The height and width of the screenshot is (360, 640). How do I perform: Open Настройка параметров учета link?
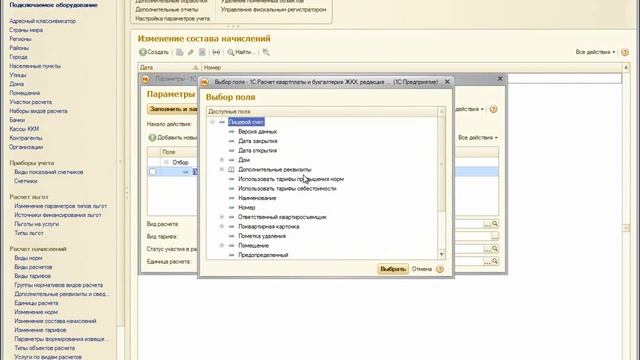coord(172,19)
